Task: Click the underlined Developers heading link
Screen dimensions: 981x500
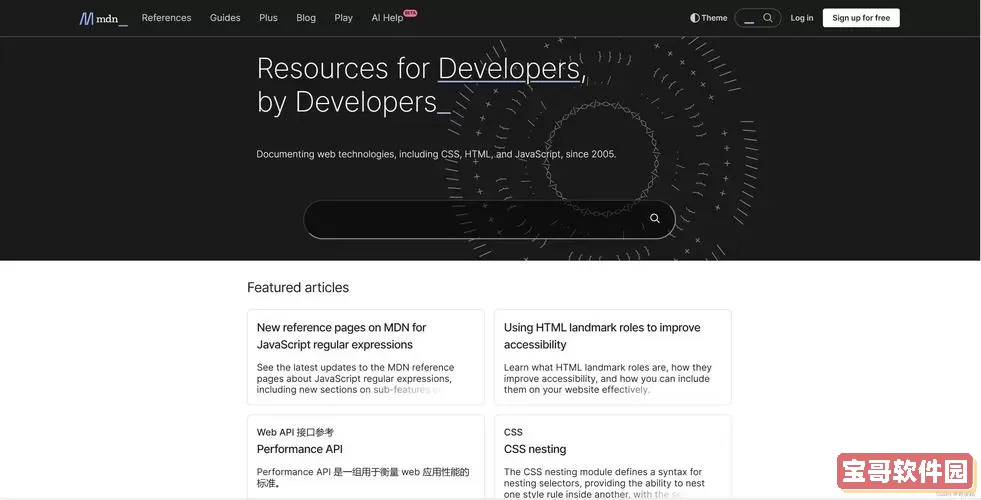Action: coord(509,69)
